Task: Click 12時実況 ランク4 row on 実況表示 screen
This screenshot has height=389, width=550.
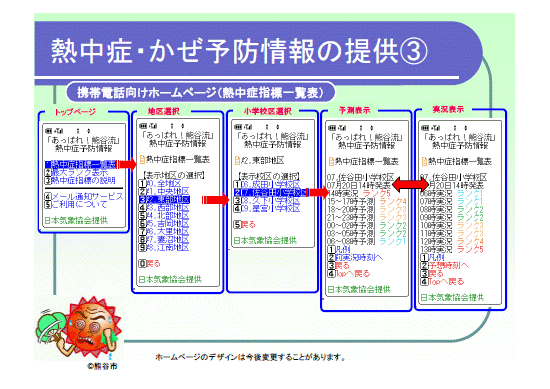Action: coord(452,242)
